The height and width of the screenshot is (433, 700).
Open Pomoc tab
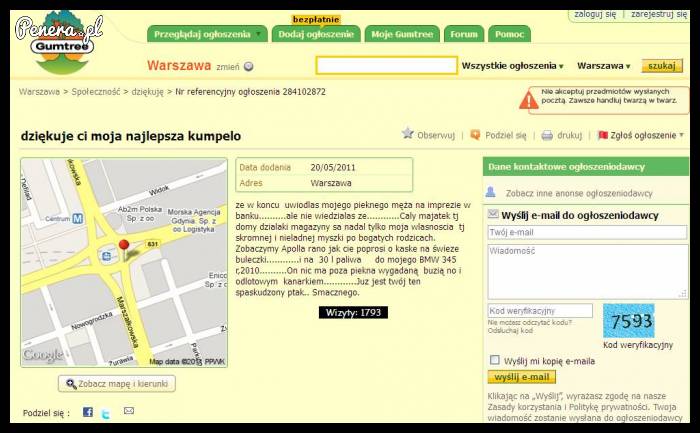[509, 34]
